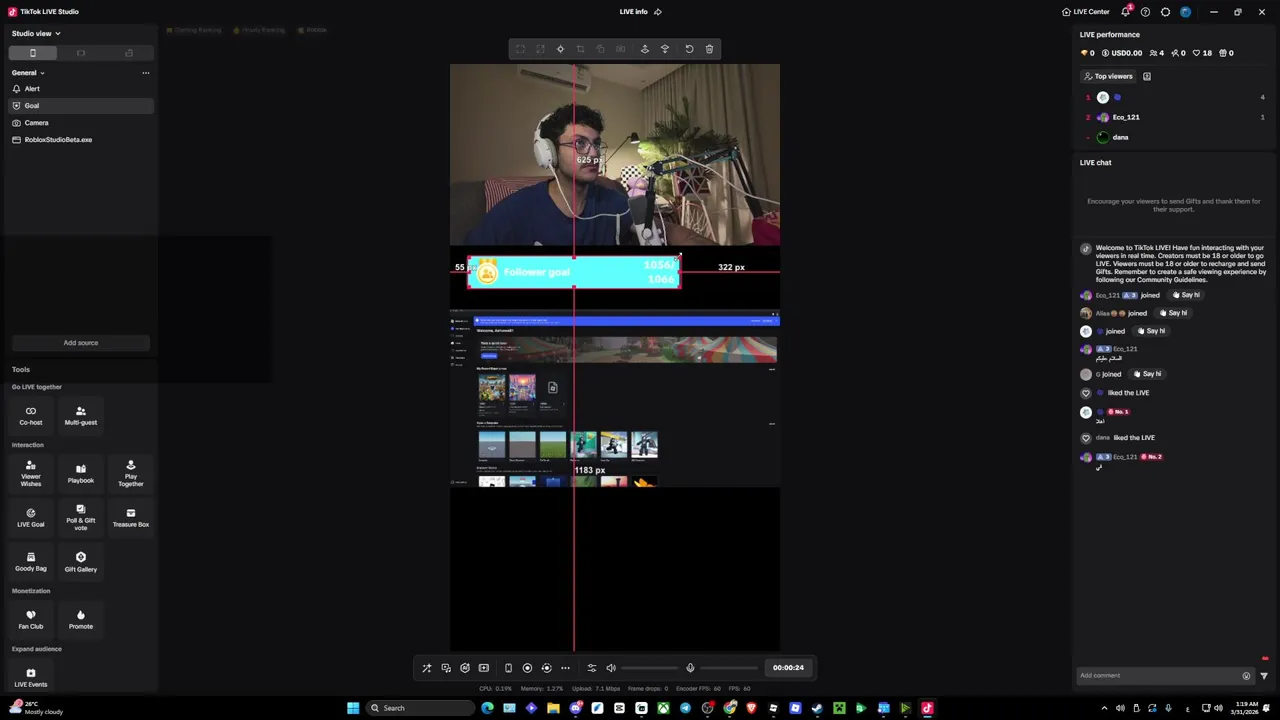The image size is (1280, 720).
Task: Open LIVE Center
Action: click(1086, 12)
